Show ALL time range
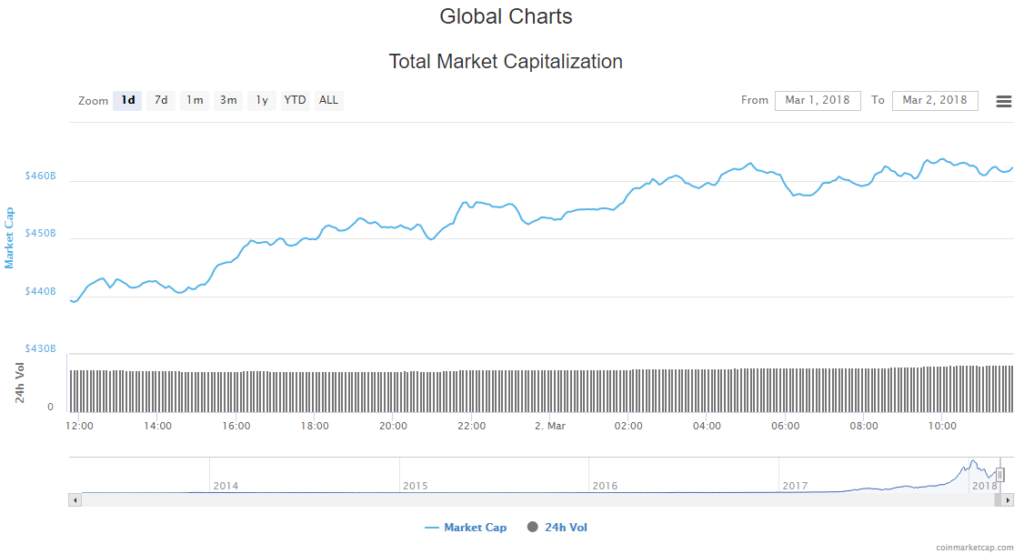Screen dimensions: 1024x554 pos(328,100)
